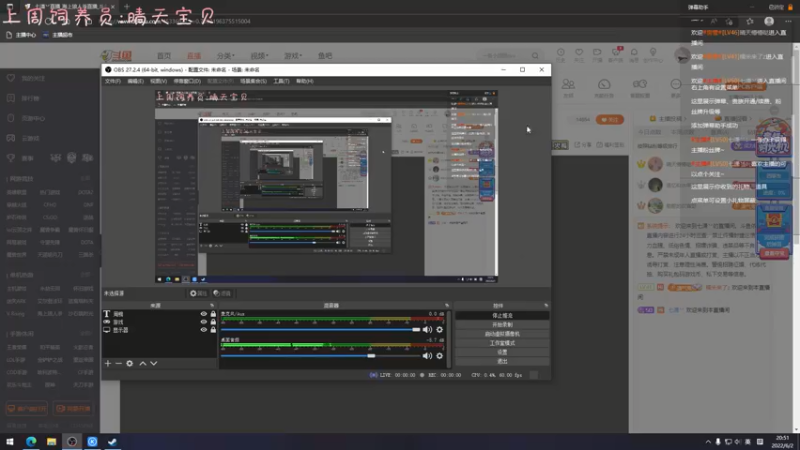Open desktop audio settings gear
800x450 pixels.
click(x=439, y=356)
